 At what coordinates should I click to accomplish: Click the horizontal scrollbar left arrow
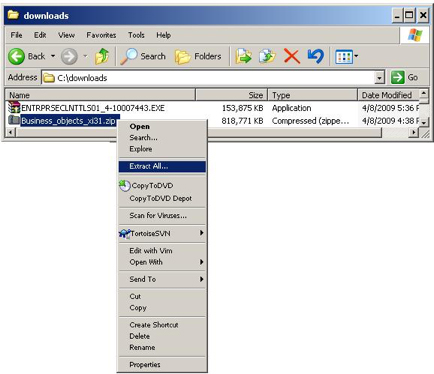pyautogui.click(x=10, y=133)
